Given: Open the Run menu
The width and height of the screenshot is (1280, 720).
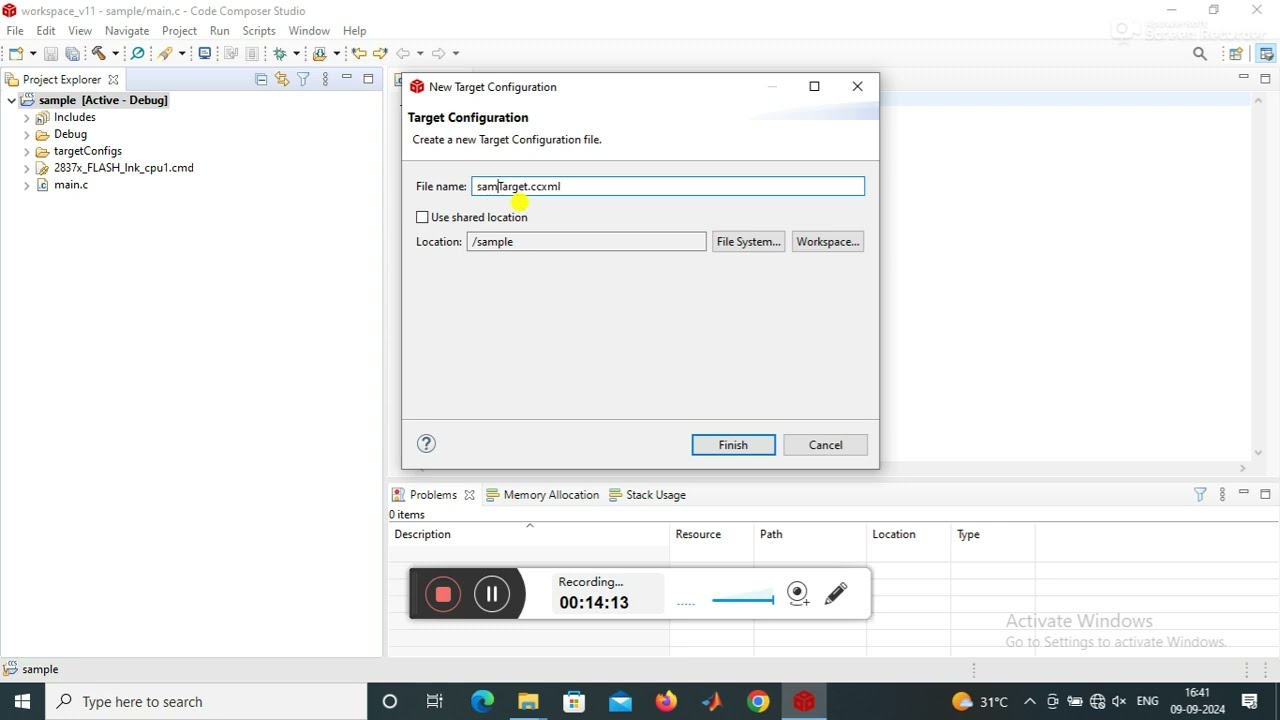Looking at the screenshot, I should click(220, 31).
